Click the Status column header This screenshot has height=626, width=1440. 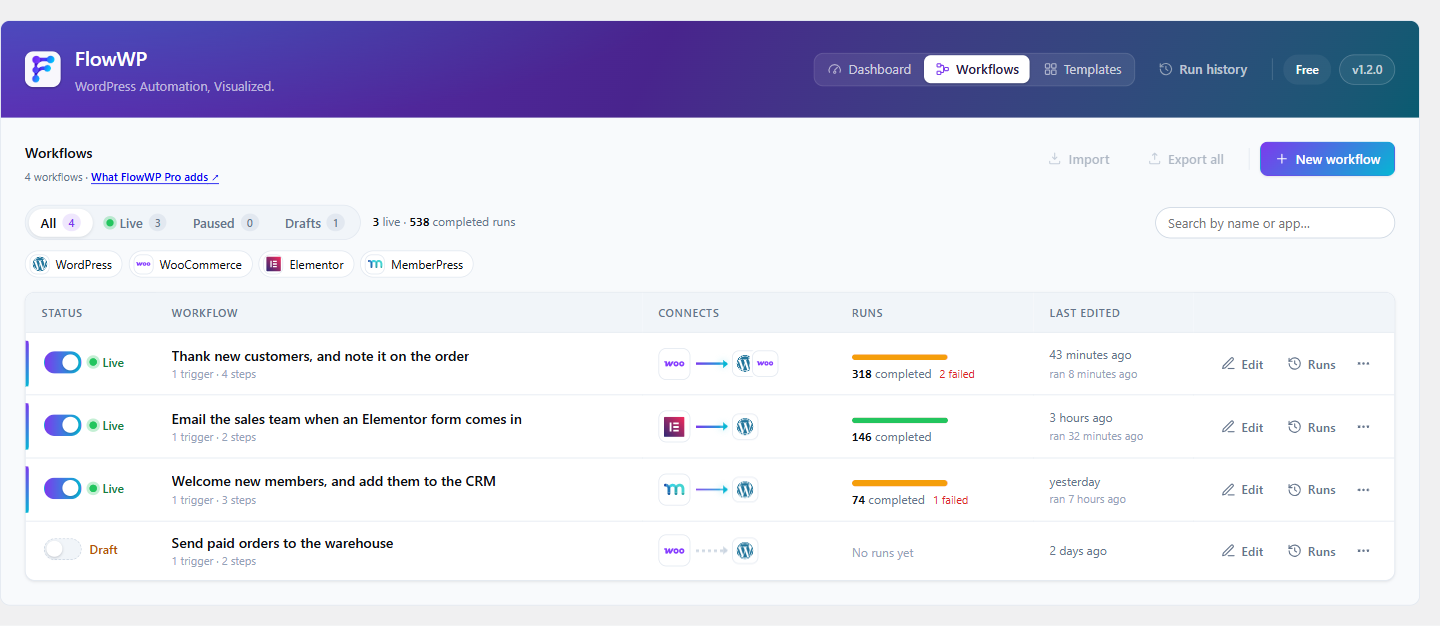[62, 313]
